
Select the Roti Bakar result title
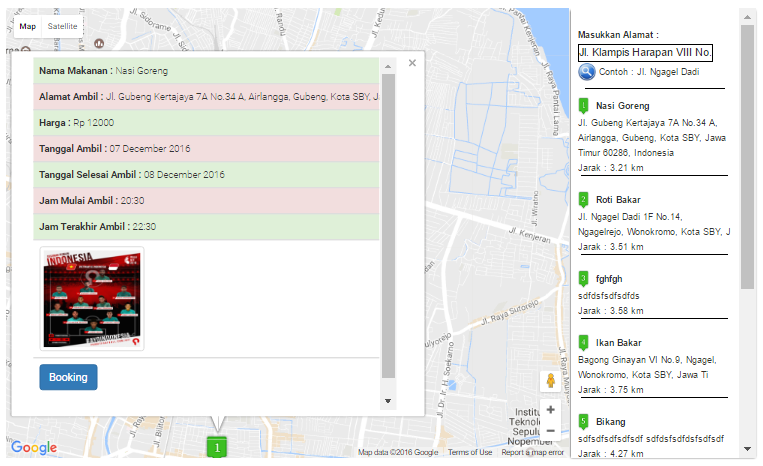click(618, 199)
